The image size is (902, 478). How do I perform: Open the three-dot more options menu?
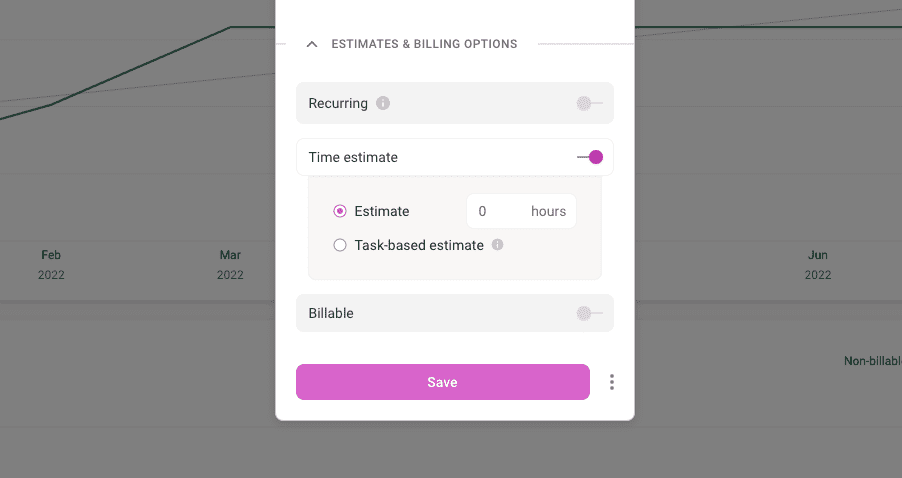(612, 382)
